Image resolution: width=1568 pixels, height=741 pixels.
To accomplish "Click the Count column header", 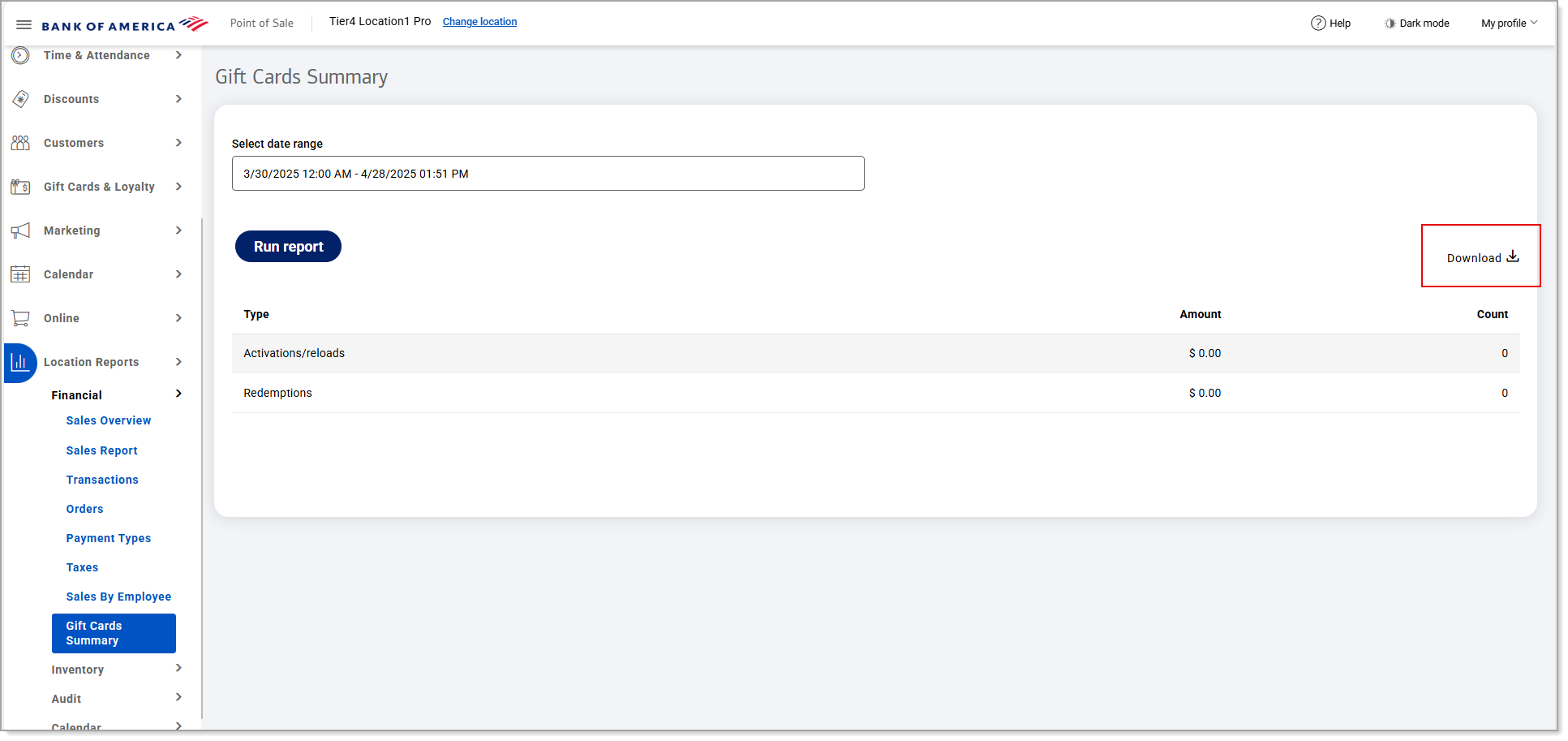I will coord(1493,314).
